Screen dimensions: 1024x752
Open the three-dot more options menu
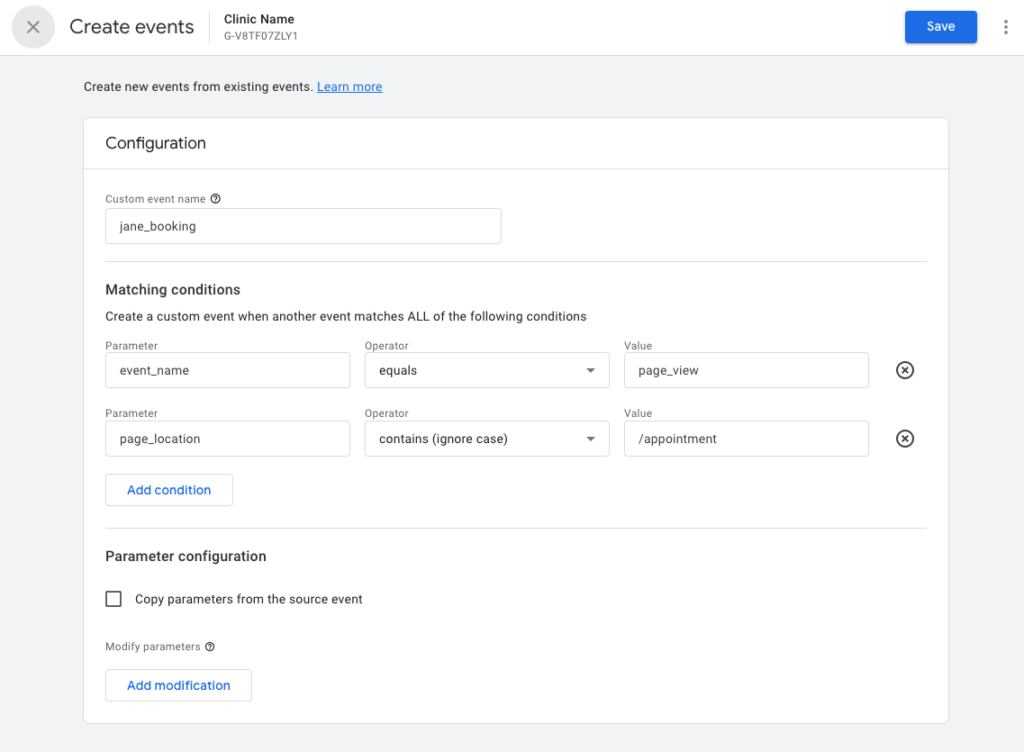(1005, 27)
